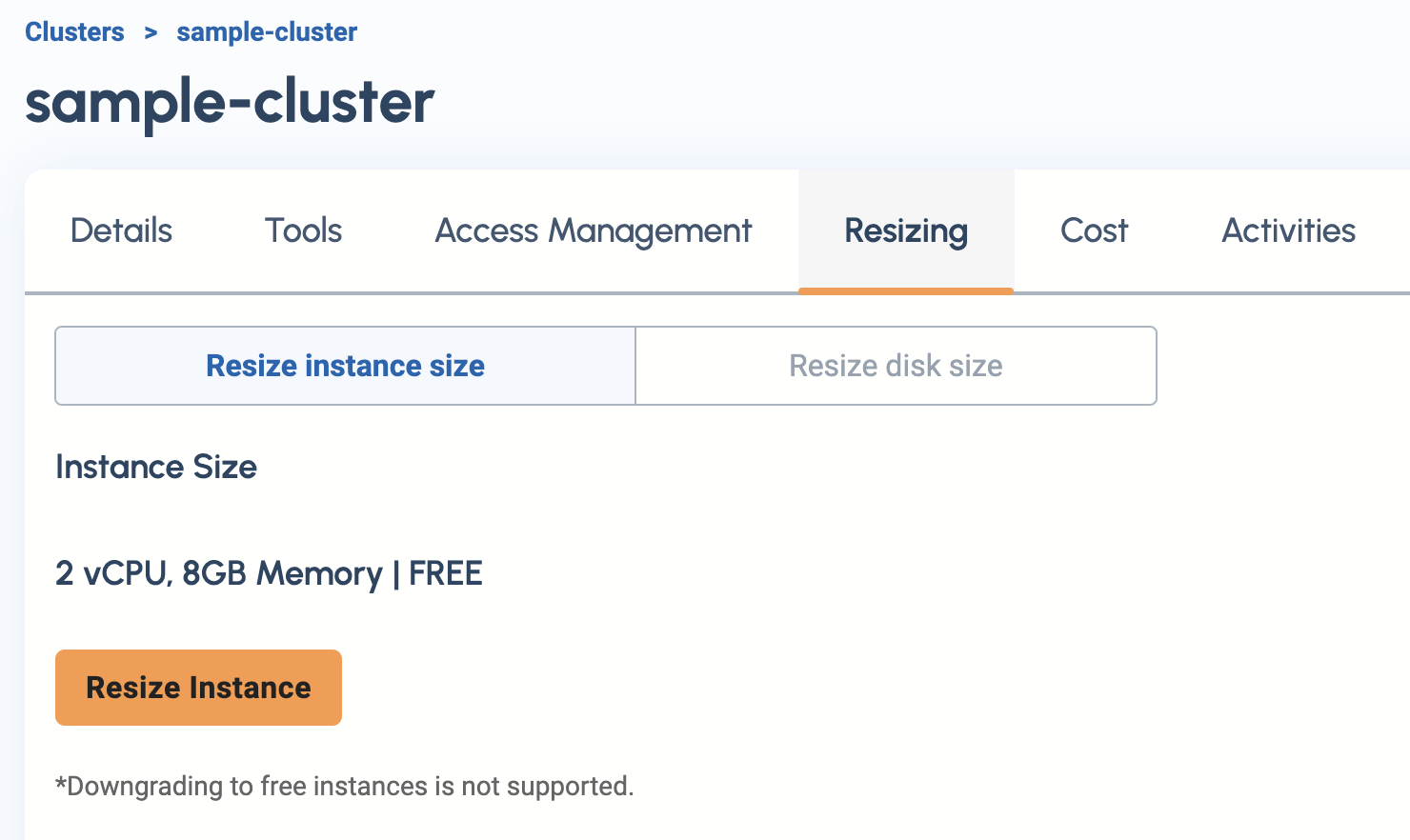
Task: Click the orange Resize Instance button
Action: [x=198, y=688]
